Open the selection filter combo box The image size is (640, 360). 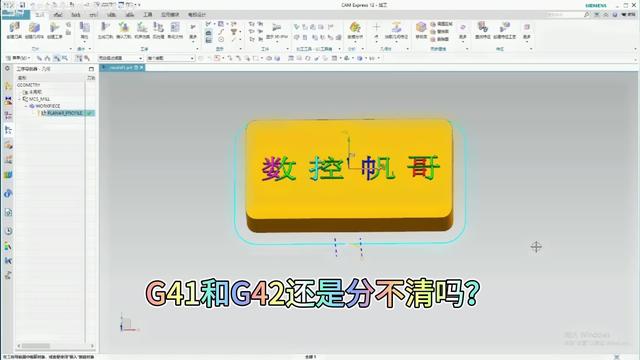click(120, 58)
